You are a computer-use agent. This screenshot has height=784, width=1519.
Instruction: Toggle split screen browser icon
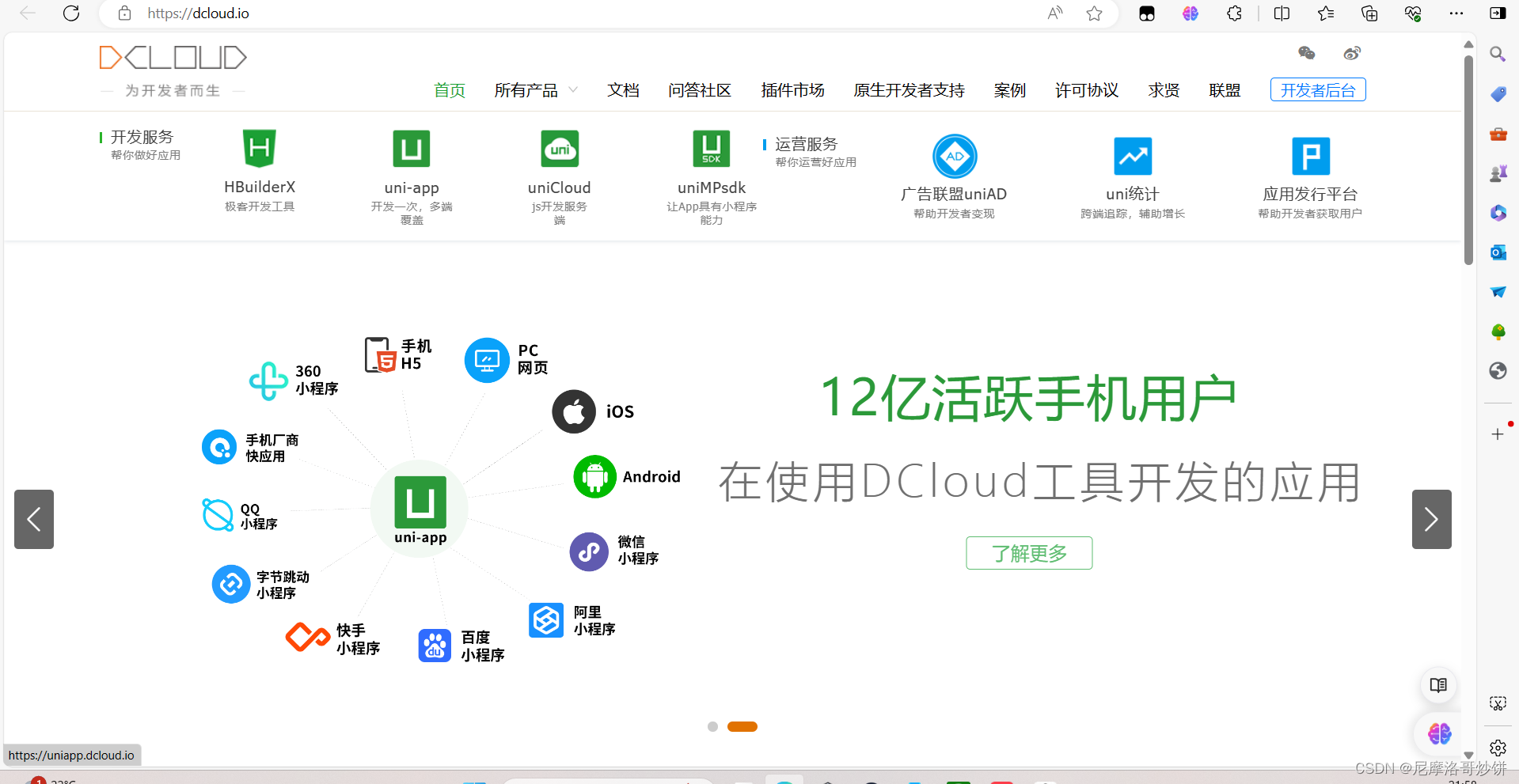tap(1282, 13)
